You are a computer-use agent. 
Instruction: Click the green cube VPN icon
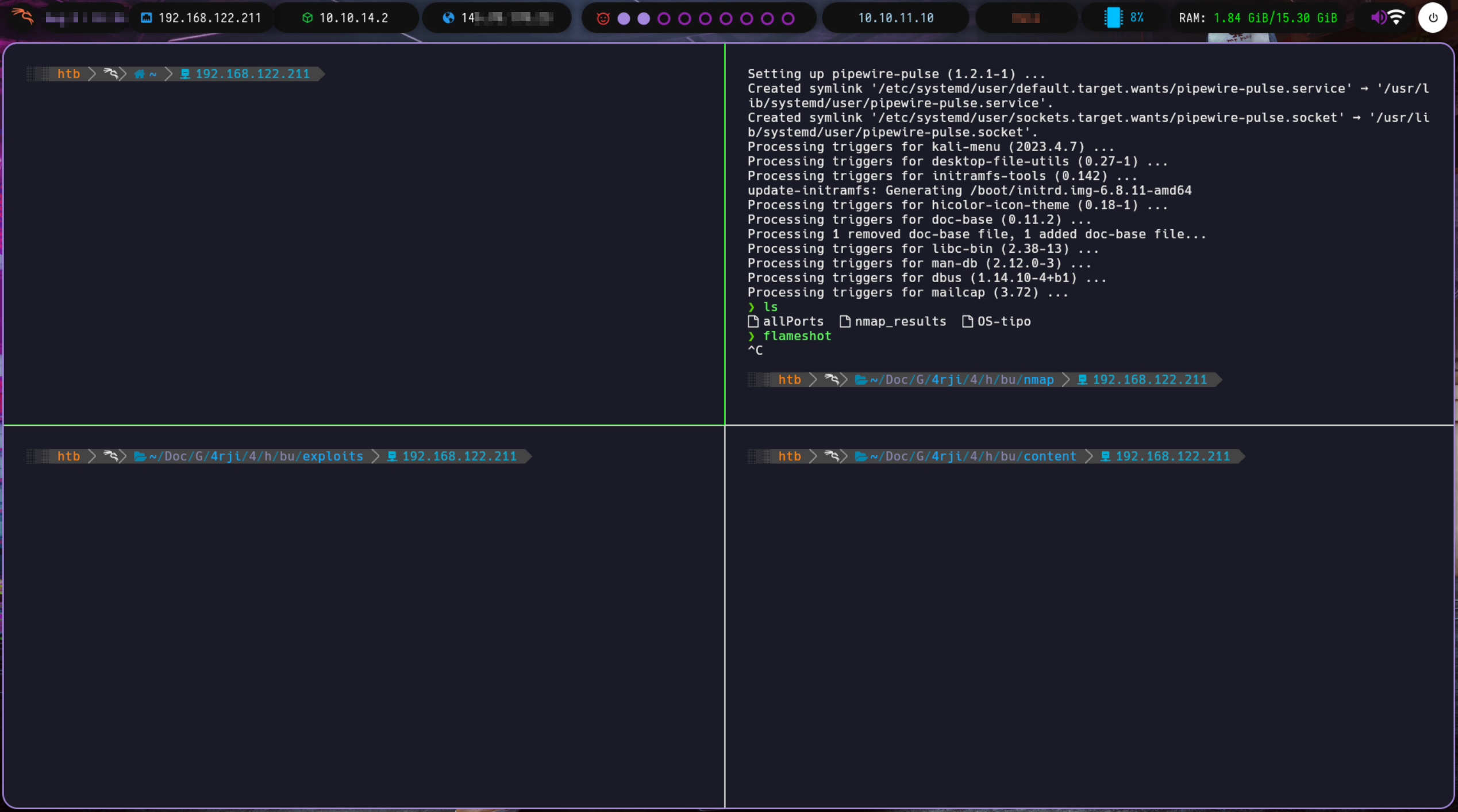[x=307, y=18]
